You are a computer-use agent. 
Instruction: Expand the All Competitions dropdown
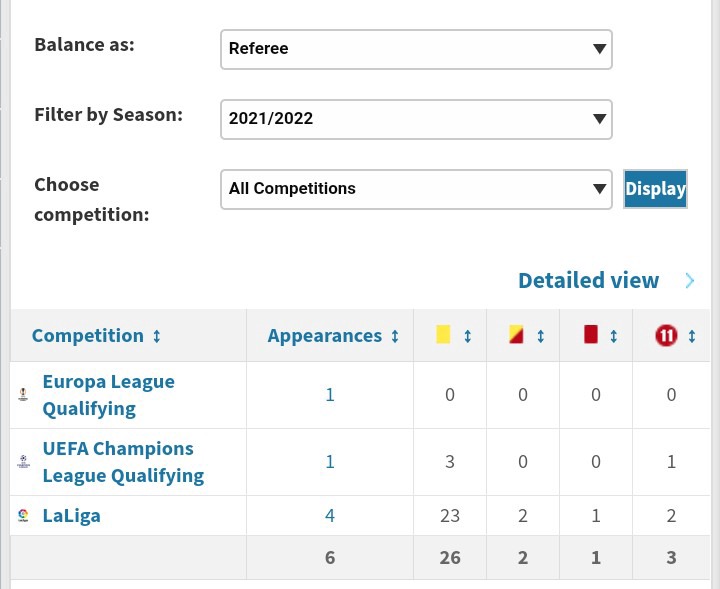[416, 189]
